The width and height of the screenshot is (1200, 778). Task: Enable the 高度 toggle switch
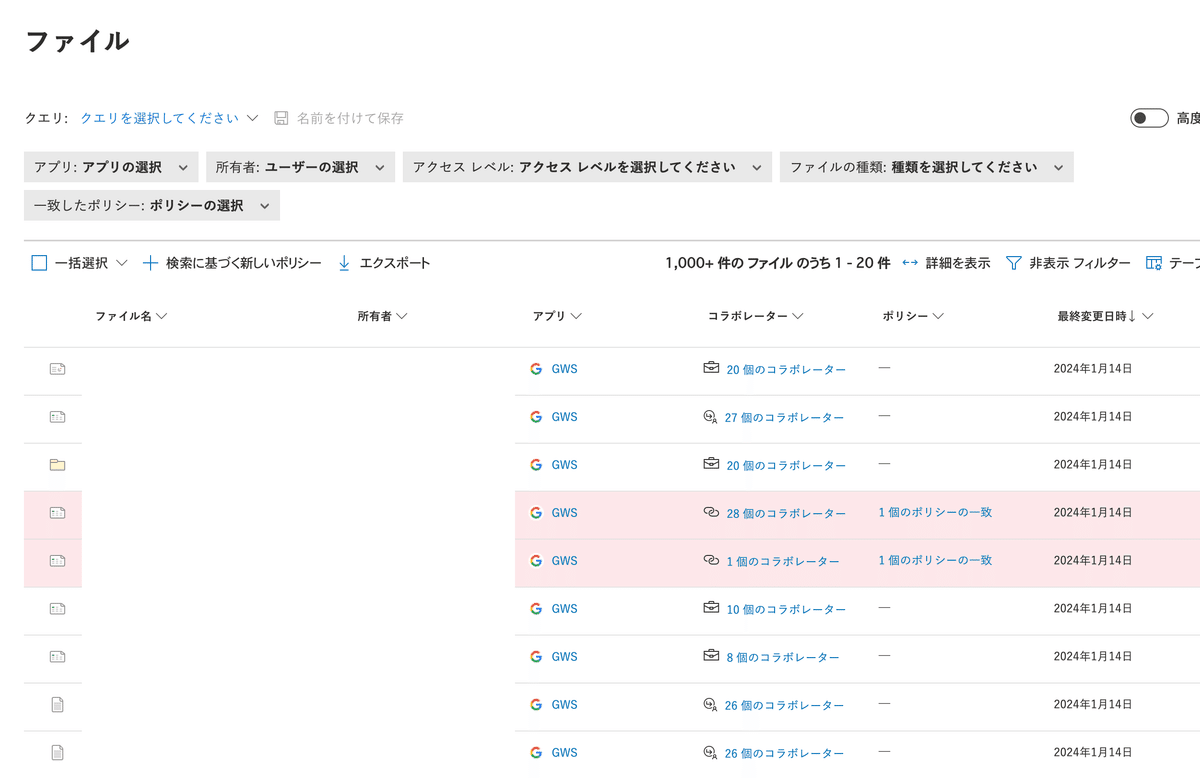[1148, 117]
